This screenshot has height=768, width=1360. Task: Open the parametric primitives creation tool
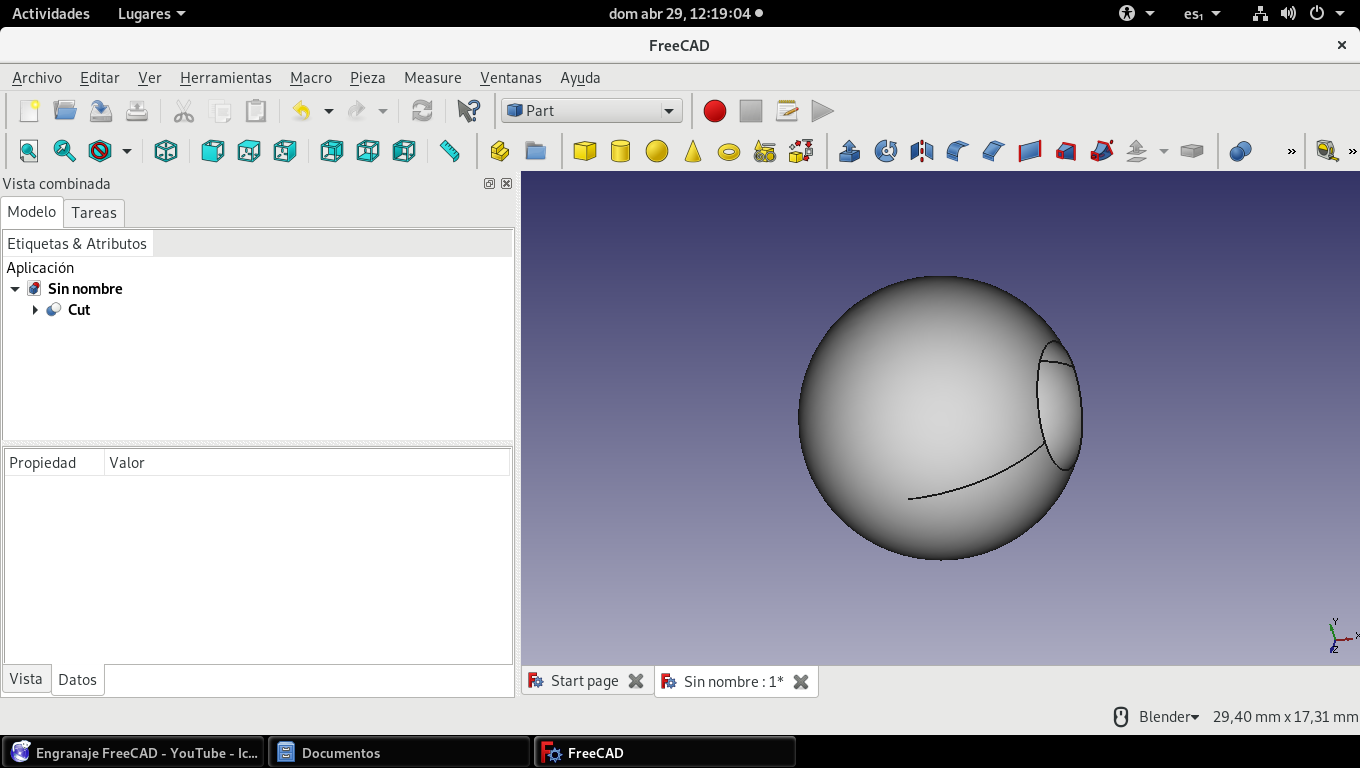pyautogui.click(x=765, y=151)
